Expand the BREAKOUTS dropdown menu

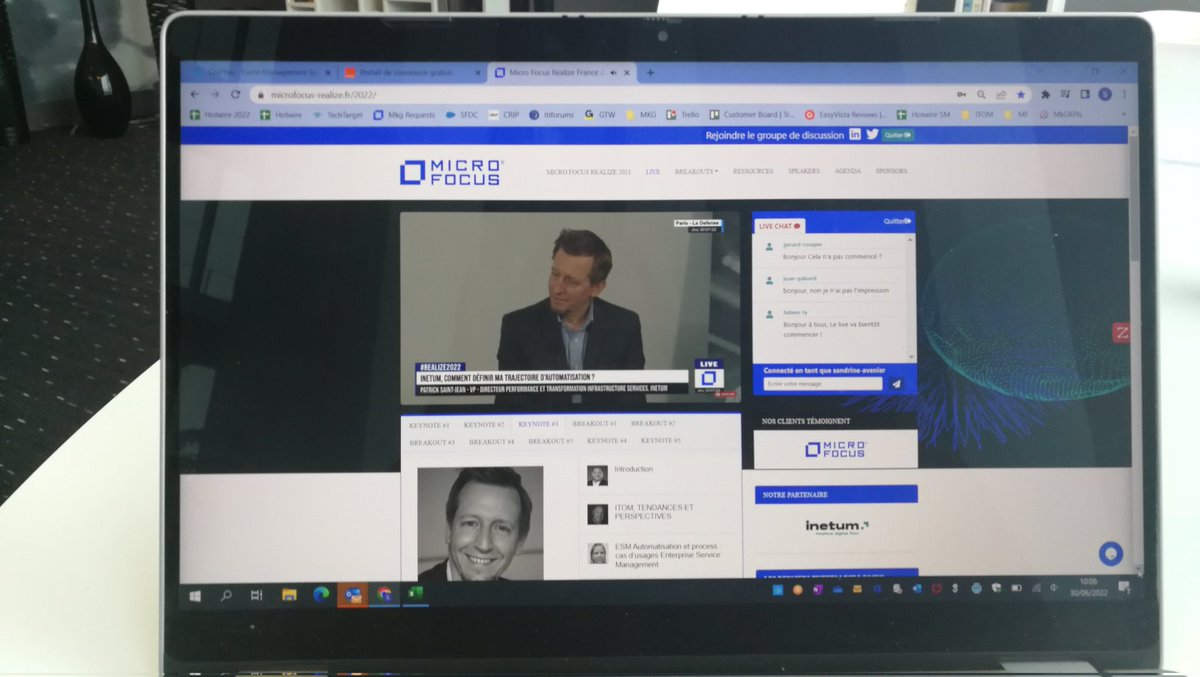tap(696, 172)
